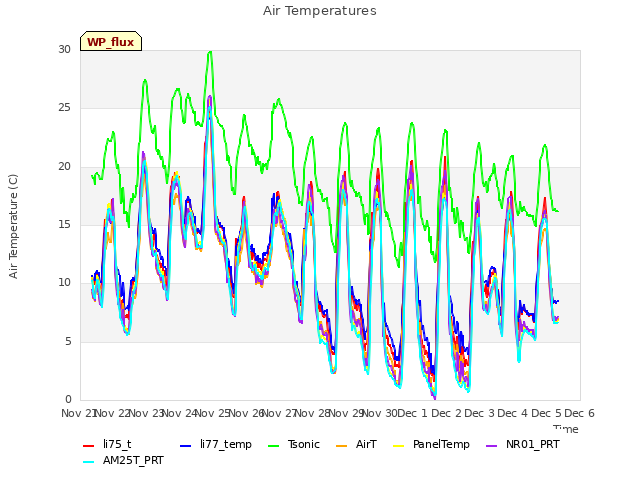Toggle the NR01_PRT legend entry
This screenshot has height=480, width=640.
click(522, 444)
